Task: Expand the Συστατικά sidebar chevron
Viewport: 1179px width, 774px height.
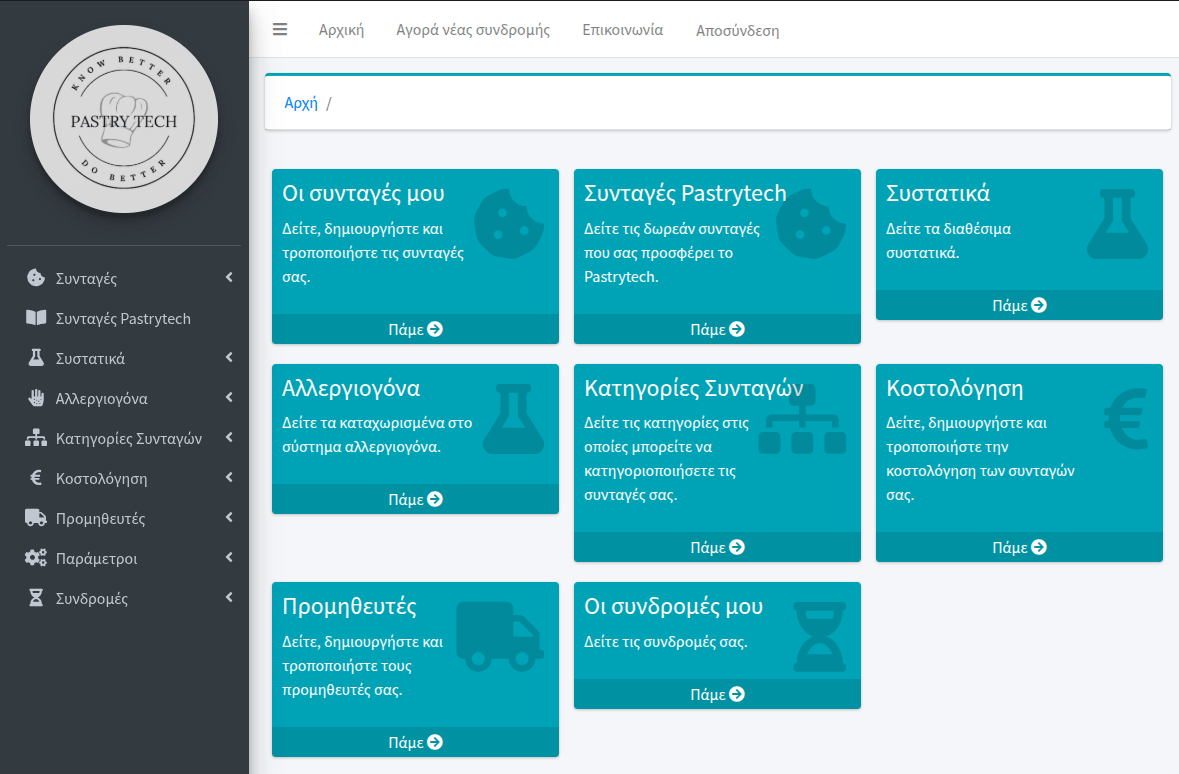Action: [229, 357]
